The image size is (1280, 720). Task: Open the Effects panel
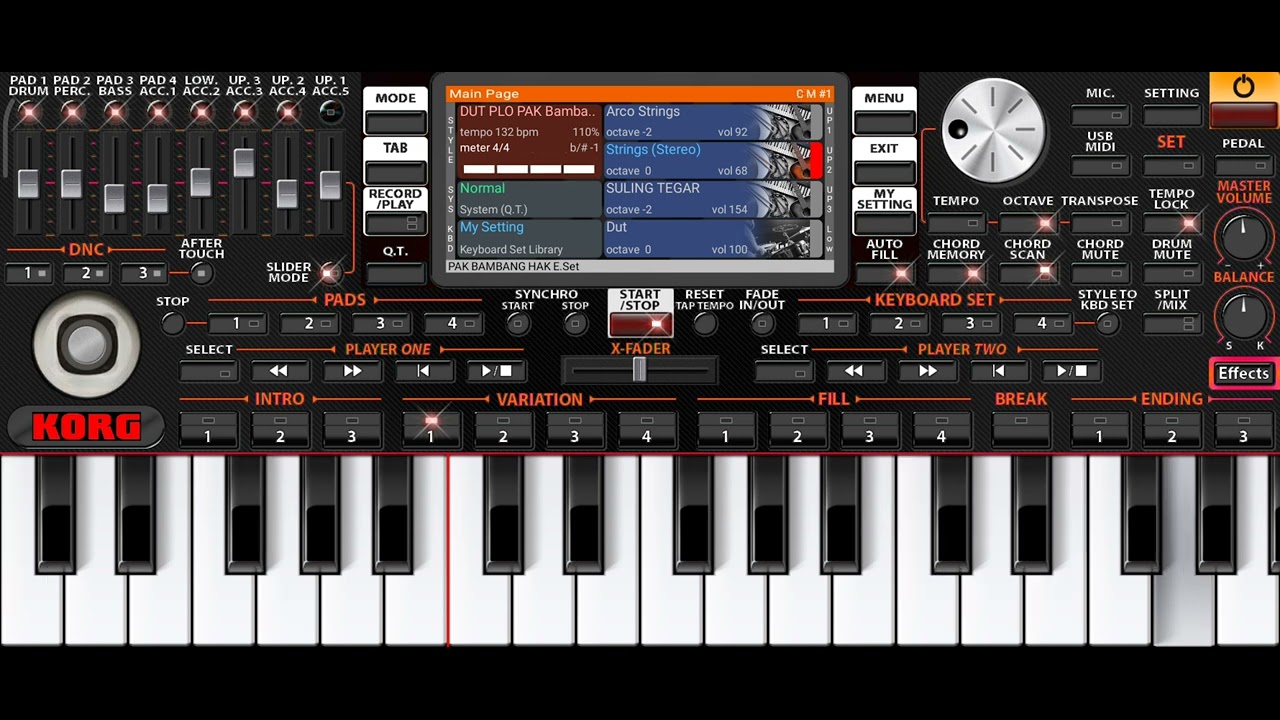(1243, 373)
